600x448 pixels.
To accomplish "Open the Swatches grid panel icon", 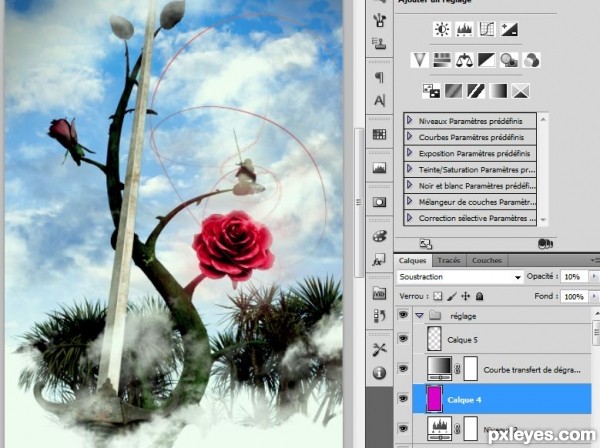I will click(379, 134).
